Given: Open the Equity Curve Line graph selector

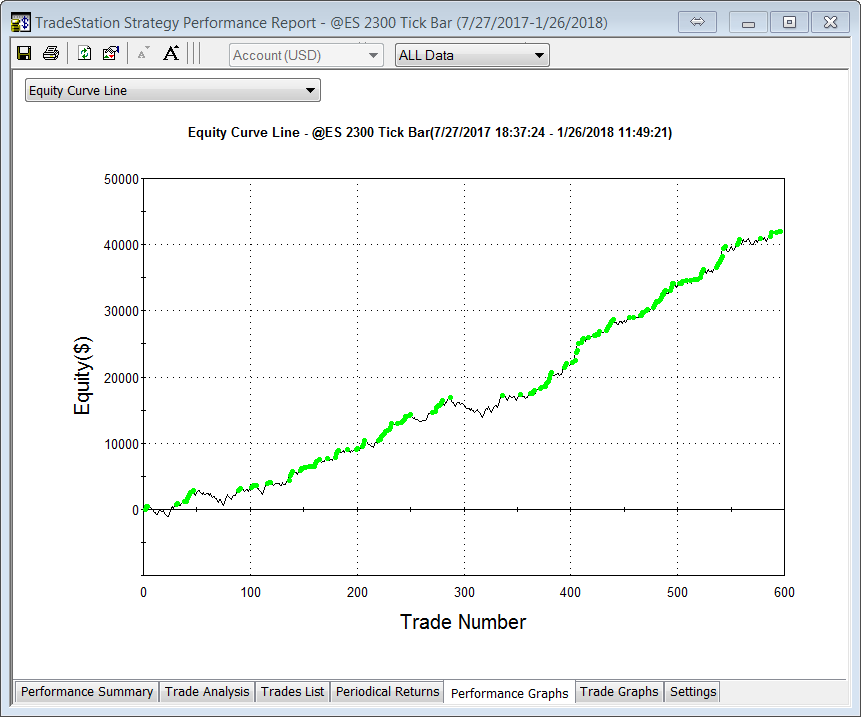Looking at the screenshot, I should pyautogui.click(x=172, y=91).
